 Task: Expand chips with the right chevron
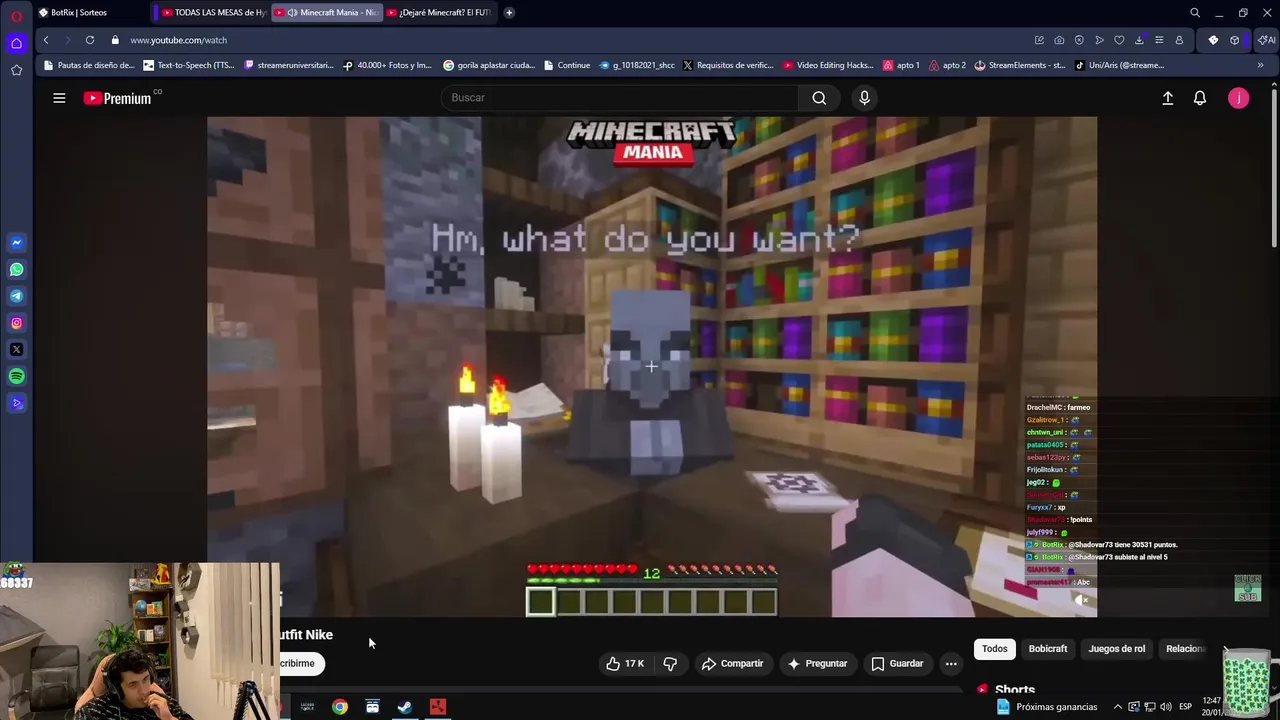(1225, 649)
